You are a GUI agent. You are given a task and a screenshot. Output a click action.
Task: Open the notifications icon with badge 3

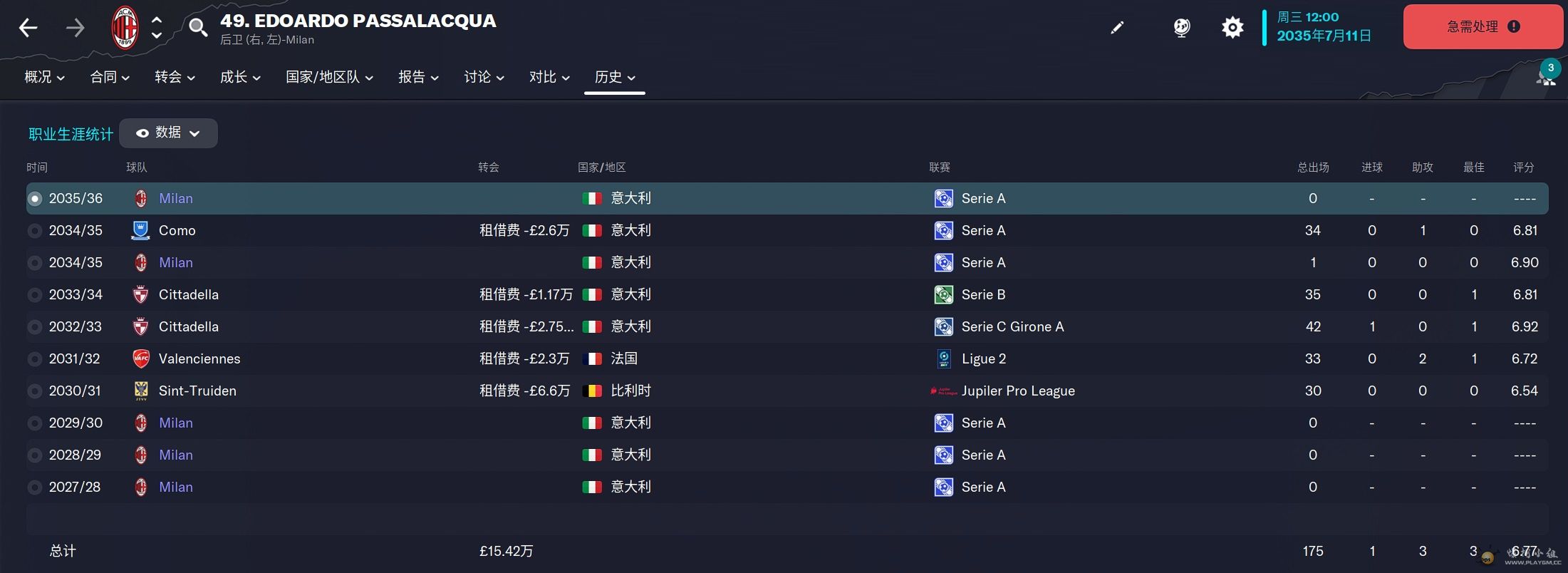pos(1546,73)
